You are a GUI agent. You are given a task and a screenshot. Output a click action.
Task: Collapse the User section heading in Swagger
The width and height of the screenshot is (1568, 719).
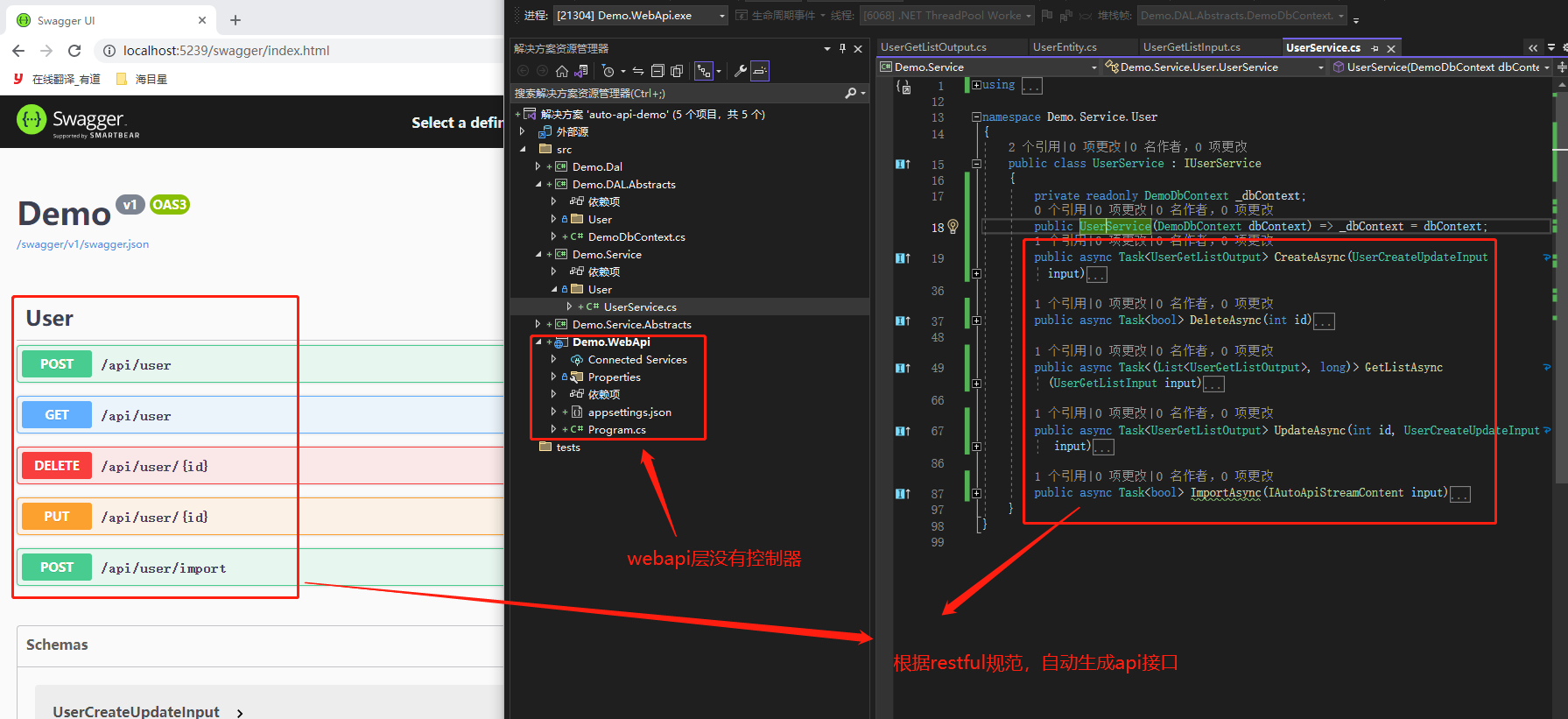pos(50,318)
